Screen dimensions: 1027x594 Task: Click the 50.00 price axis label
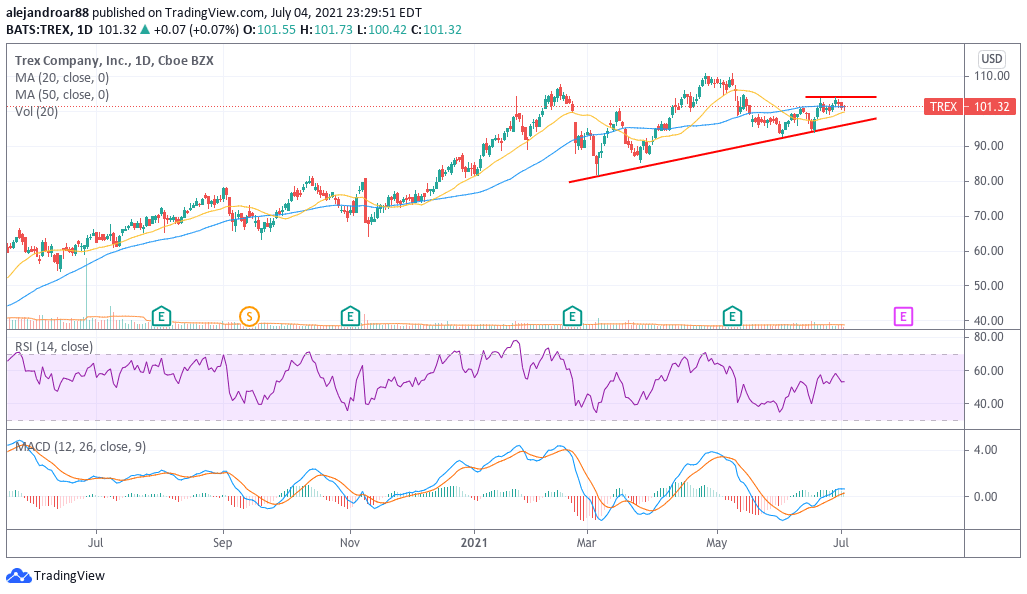(x=988, y=286)
